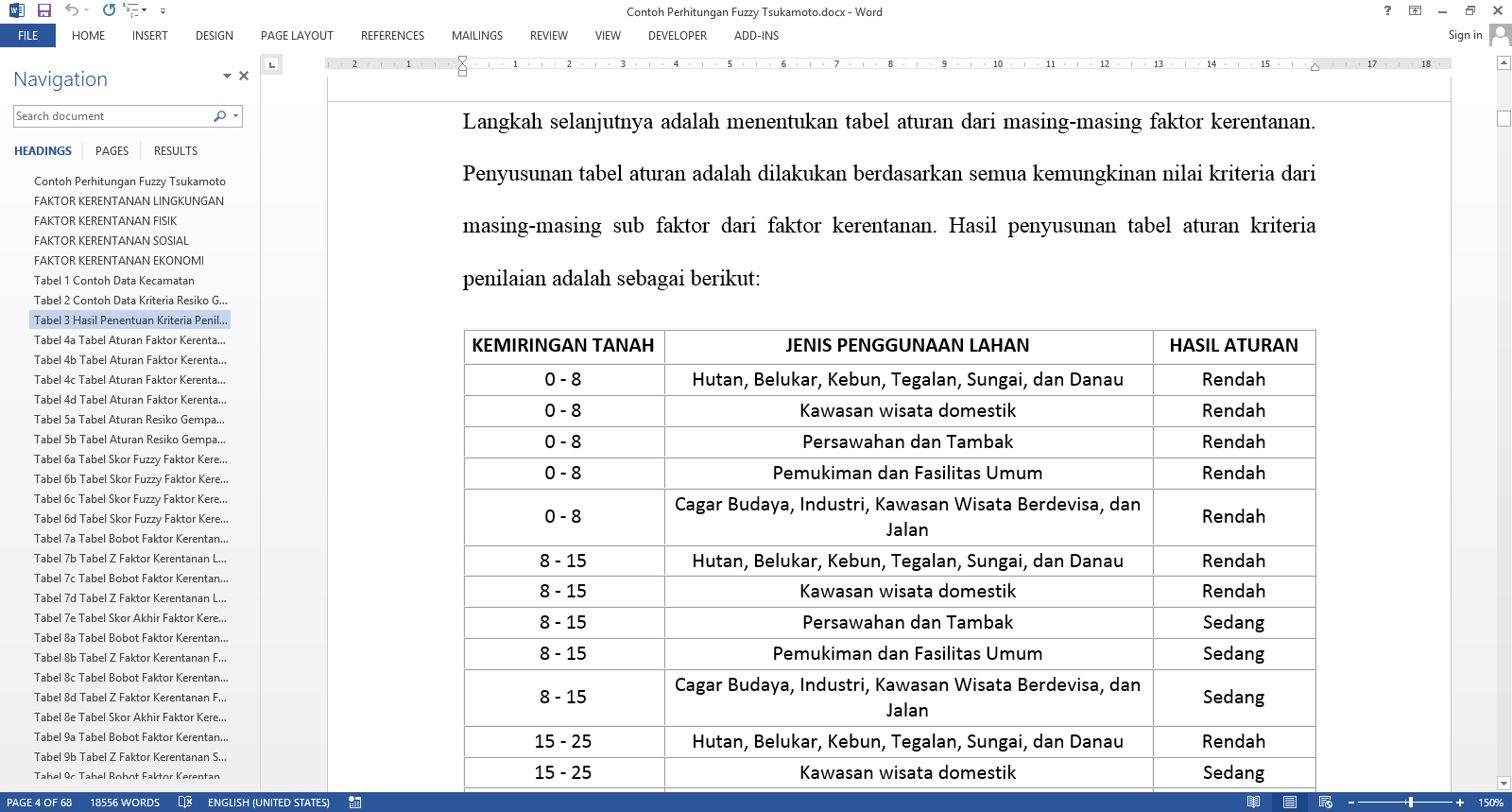Open Ribbon Display Options menu
1512x812 pixels.
pos(1415,11)
